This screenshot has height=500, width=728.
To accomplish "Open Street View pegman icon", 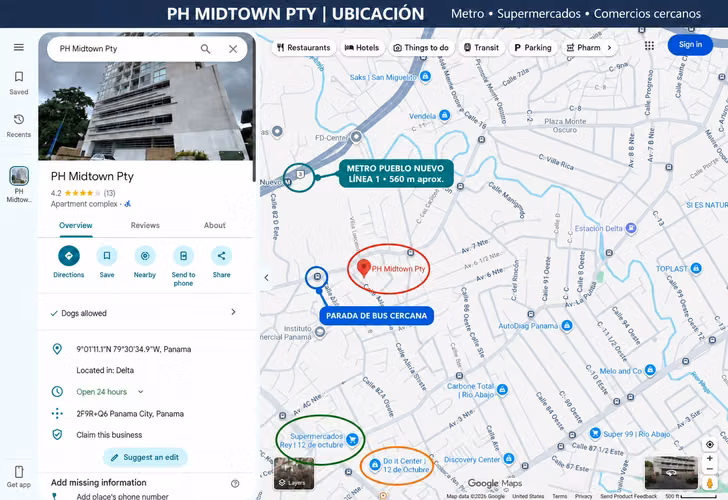I will tap(709, 483).
